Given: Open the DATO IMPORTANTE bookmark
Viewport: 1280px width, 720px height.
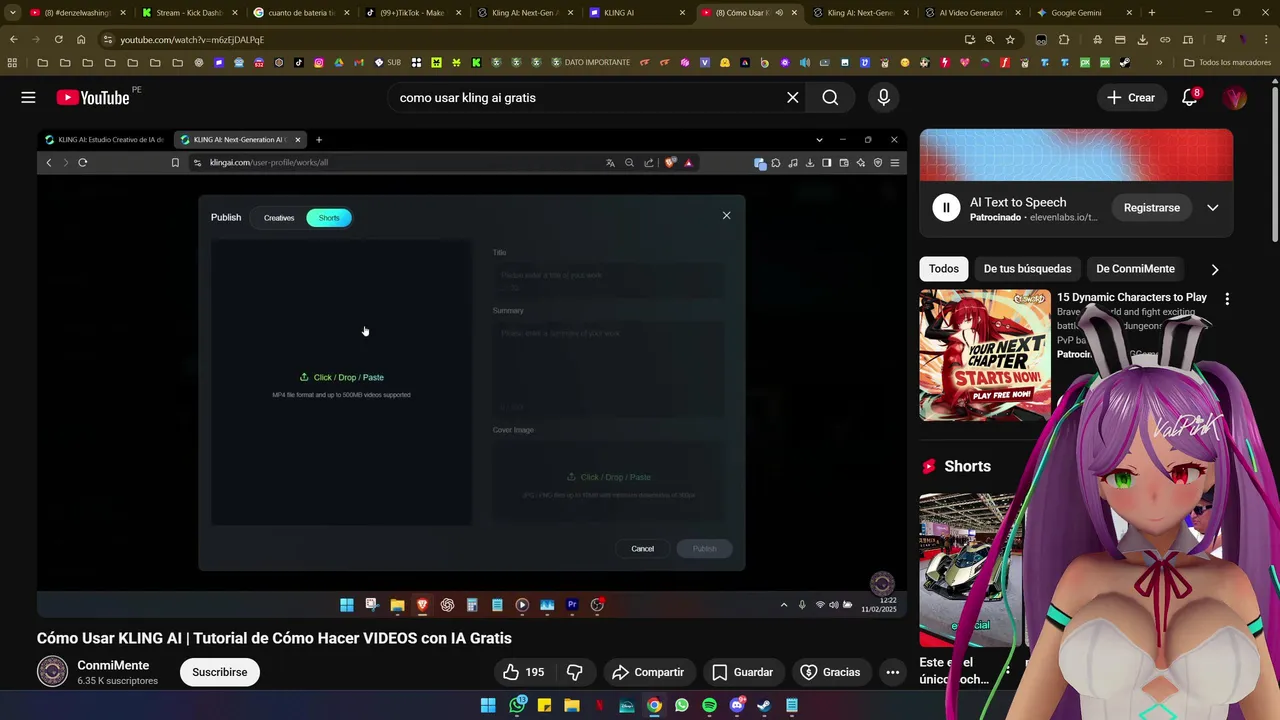Looking at the screenshot, I should coord(590,62).
